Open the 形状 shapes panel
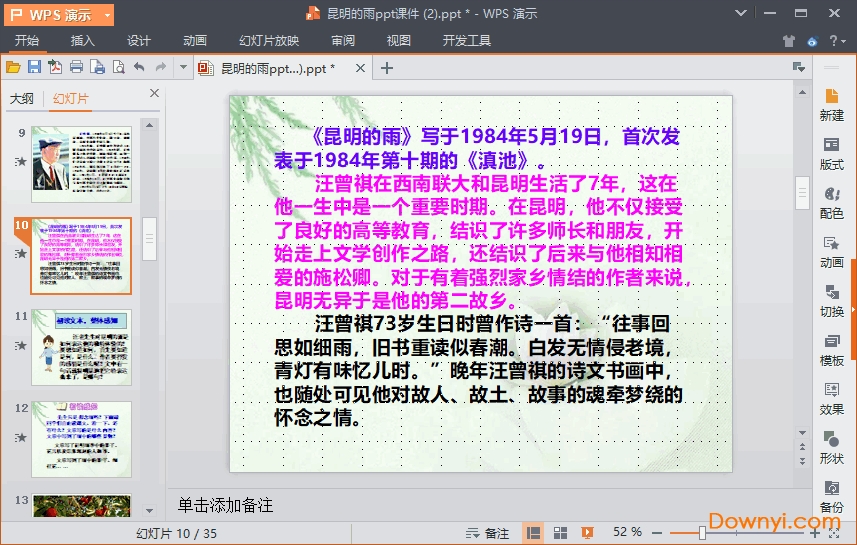The height and width of the screenshot is (545, 857). tap(831, 446)
